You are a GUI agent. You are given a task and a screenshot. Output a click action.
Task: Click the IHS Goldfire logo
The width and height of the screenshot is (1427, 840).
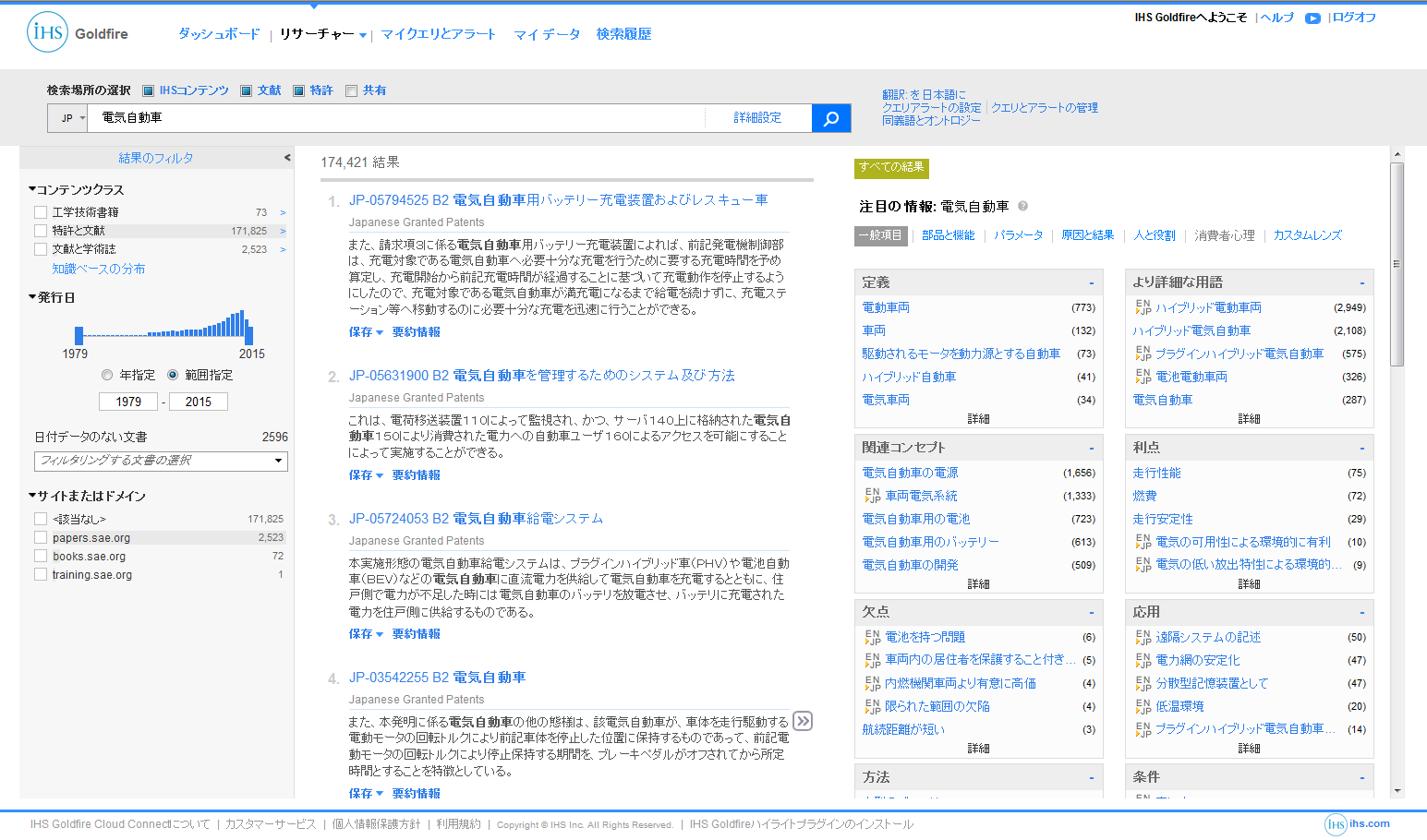(x=78, y=33)
